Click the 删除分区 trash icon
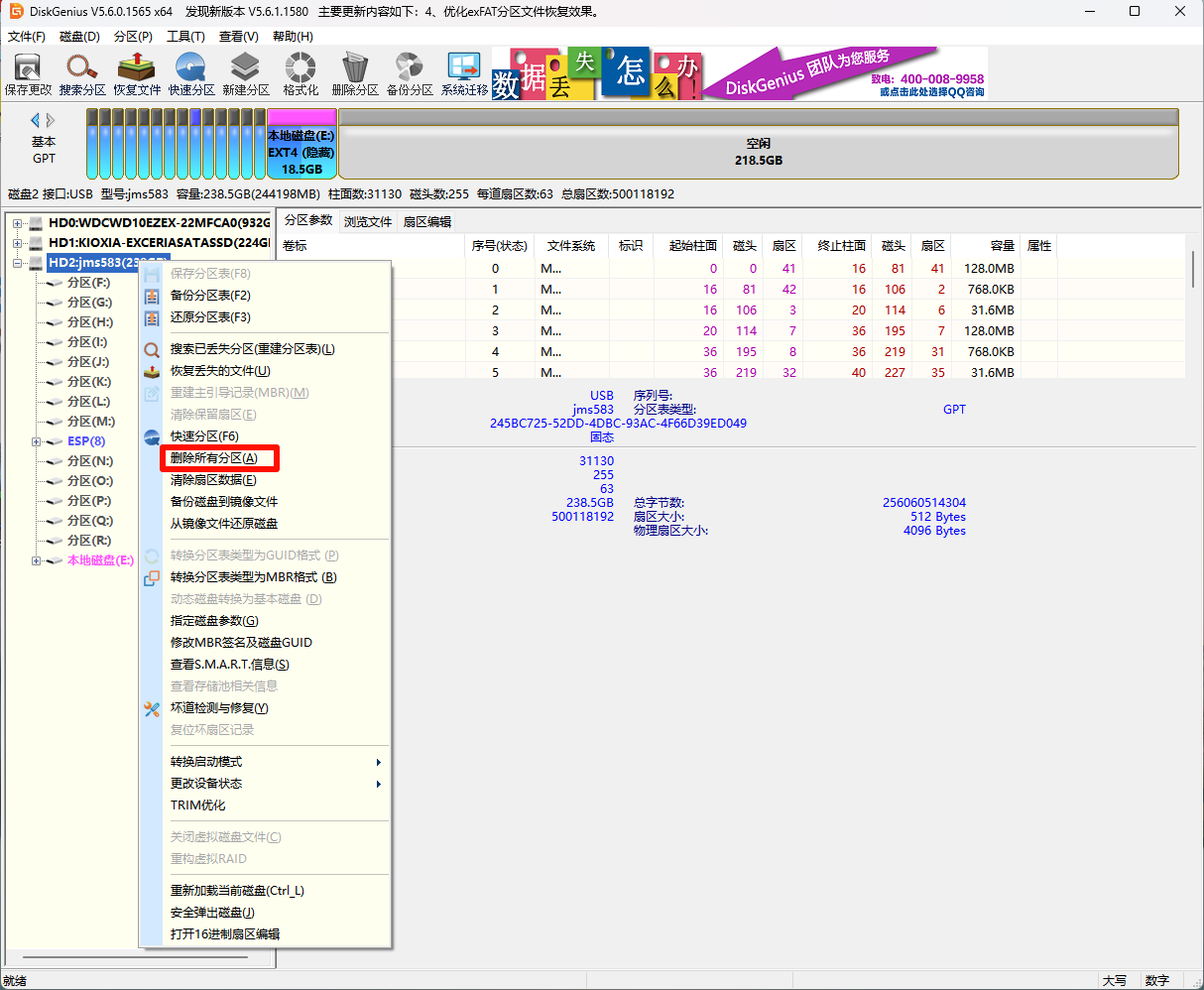The height and width of the screenshot is (990, 1204). click(x=355, y=74)
